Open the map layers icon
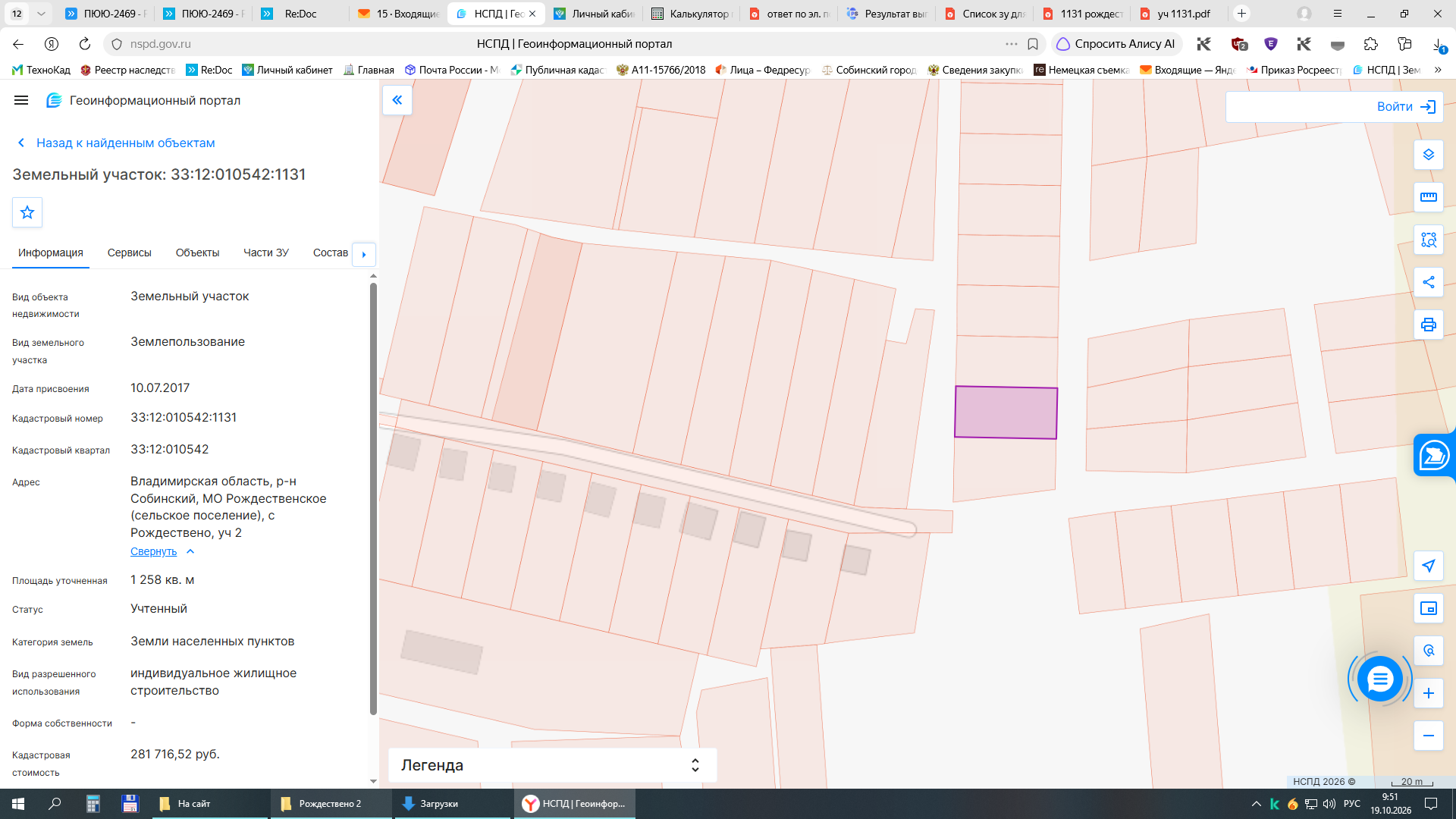Viewport: 1456px width, 819px height. [x=1429, y=155]
